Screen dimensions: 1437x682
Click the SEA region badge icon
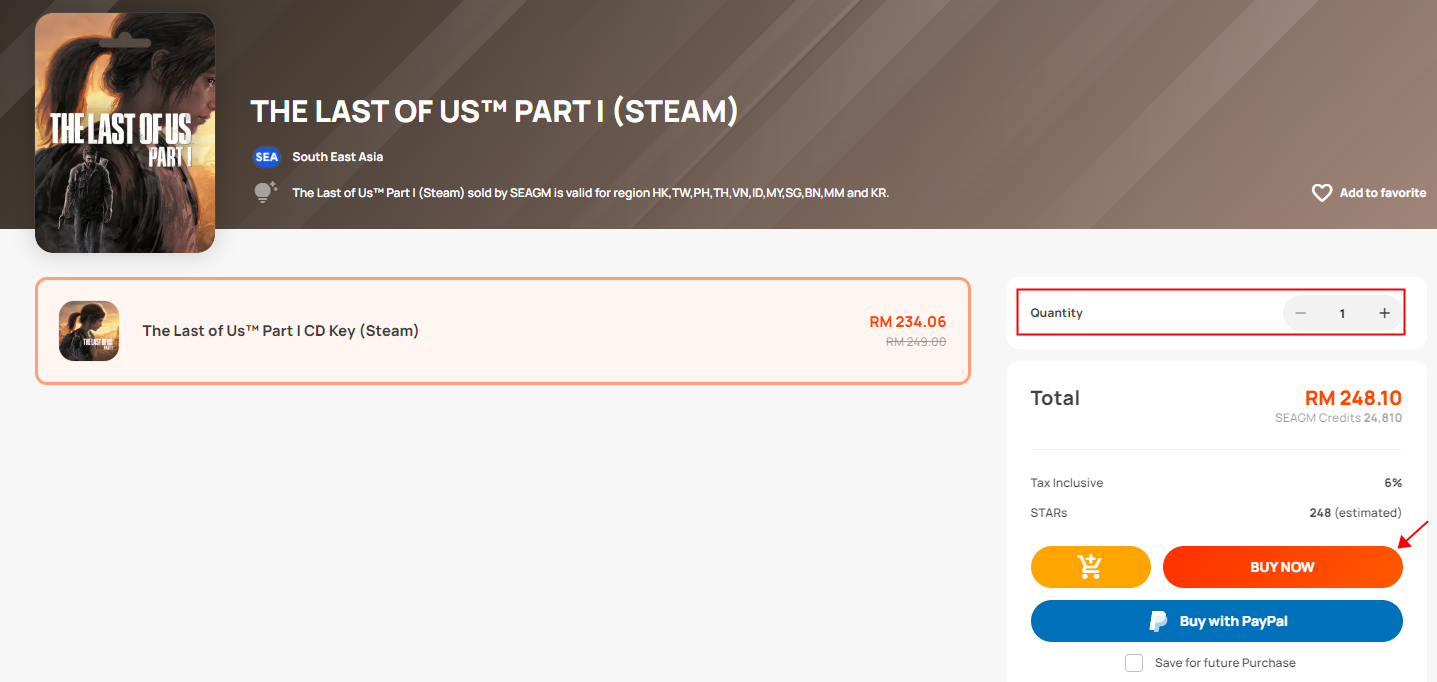(267, 157)
